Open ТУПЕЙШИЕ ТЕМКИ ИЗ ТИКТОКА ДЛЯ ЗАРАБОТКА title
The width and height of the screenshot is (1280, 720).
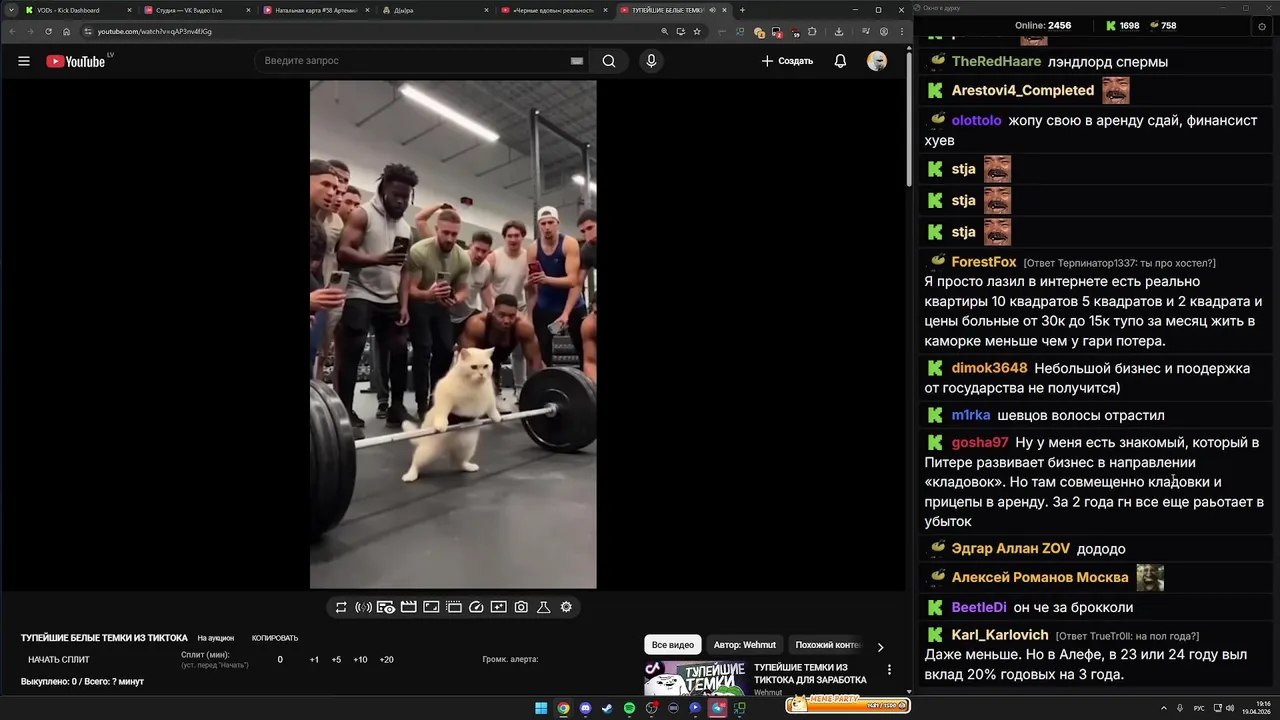[810, 673]
